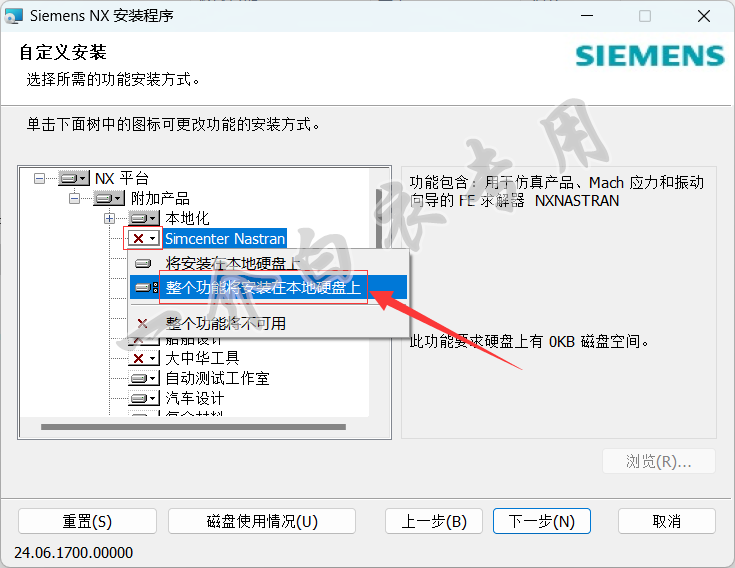Click the 下一步(N) button
Screen dimensions: 735x568
coord(541,521)
